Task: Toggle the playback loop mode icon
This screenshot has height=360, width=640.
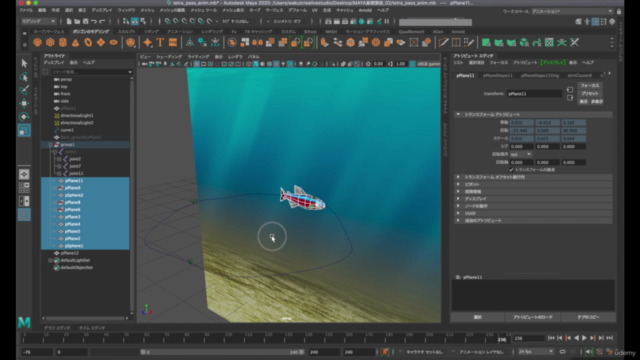Action: pos(562,352)
